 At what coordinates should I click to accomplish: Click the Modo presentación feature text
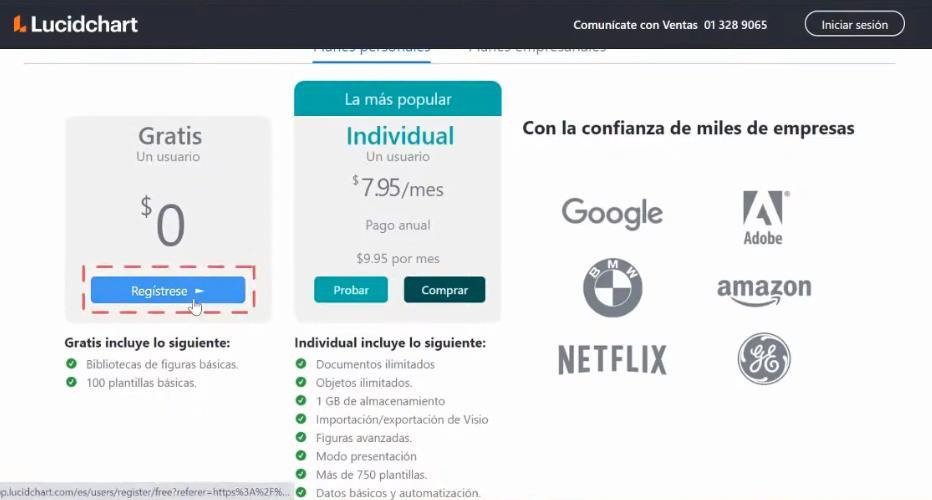coord(366,456)
